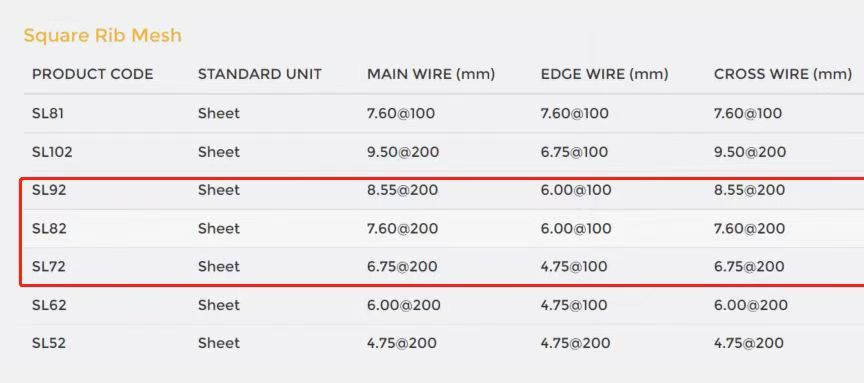Screen dimensions: 864x383
Task: Choose the SL82 product code
Action: click(x=49, y=228)
